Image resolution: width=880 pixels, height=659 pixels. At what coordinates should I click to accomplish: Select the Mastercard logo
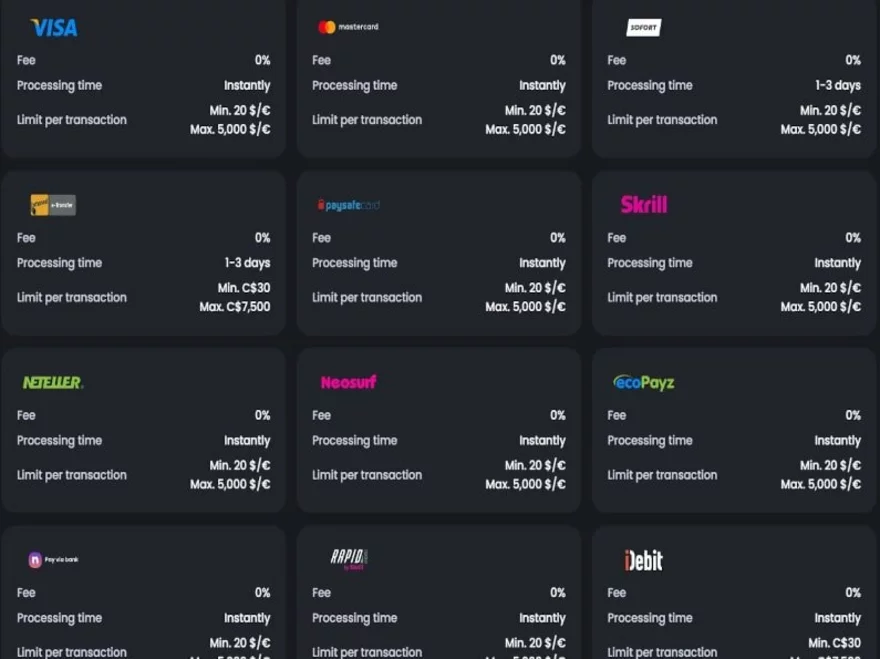(x=348, y=27)
